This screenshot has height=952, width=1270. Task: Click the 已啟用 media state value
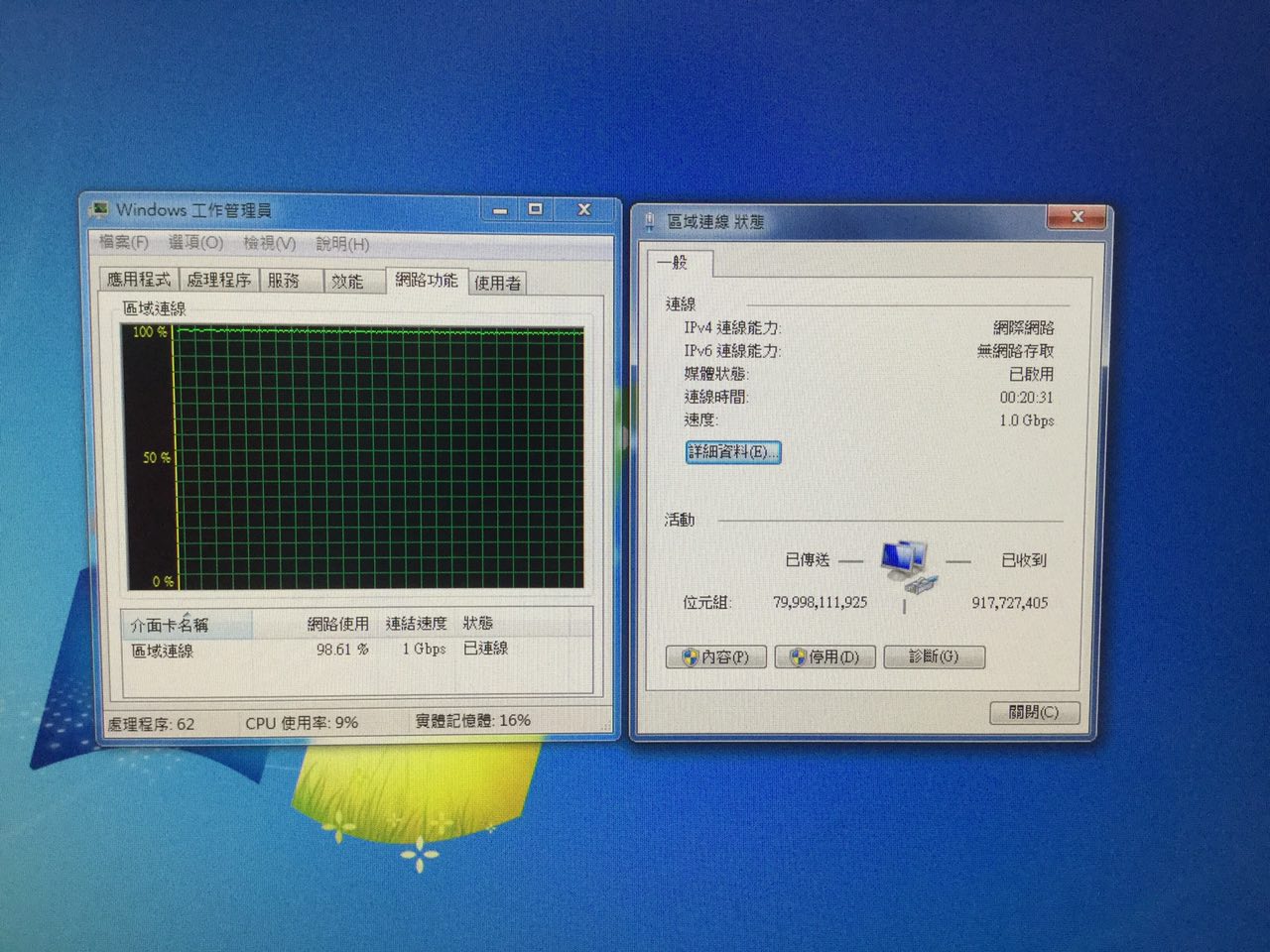click(x=1032, y=374)
